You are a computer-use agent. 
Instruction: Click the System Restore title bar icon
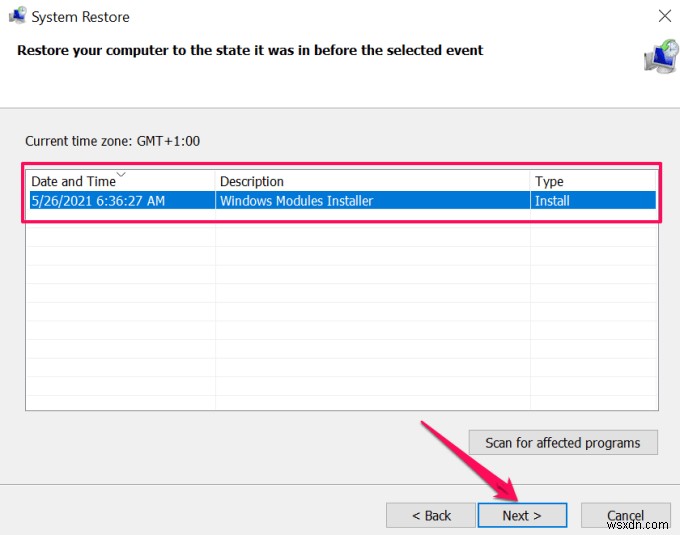coord(18,16)
